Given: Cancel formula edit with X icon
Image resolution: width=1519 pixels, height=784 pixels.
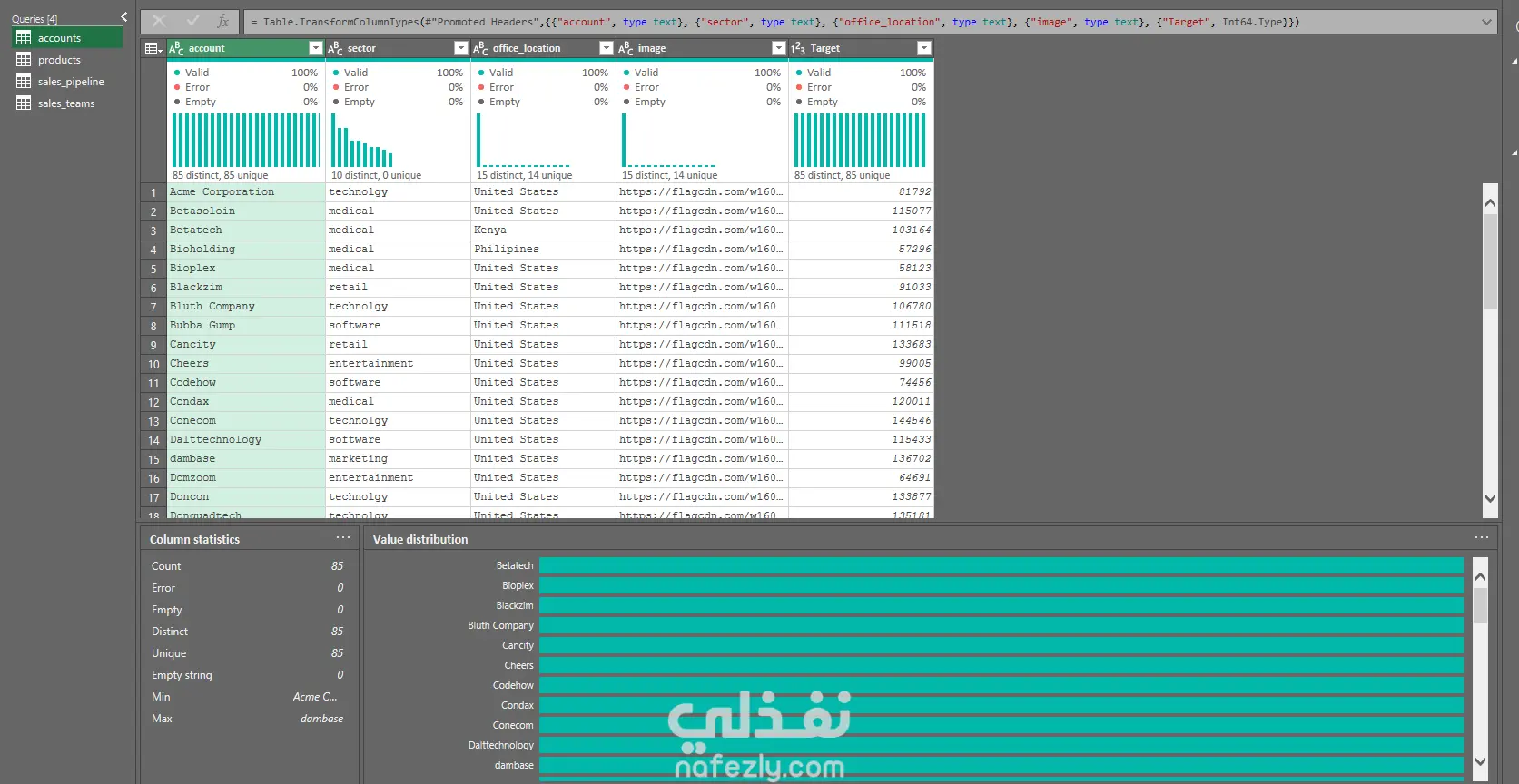Looking at the screenshot, I should tap(159, 21).
